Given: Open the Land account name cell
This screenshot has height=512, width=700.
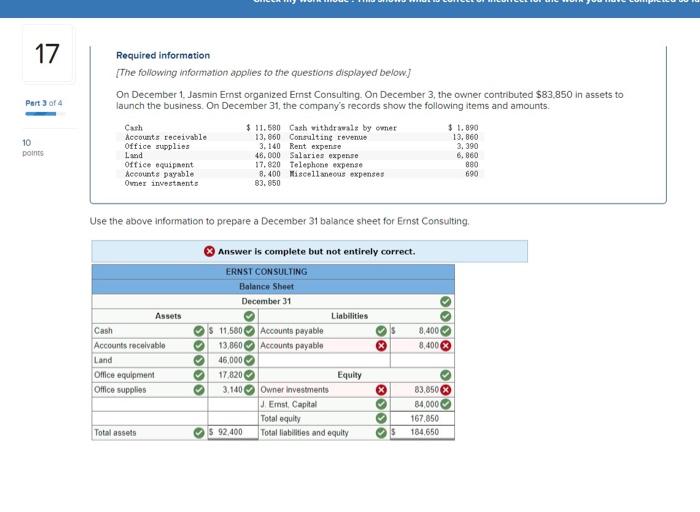Looking at the screenshot, I should (150, 360).
